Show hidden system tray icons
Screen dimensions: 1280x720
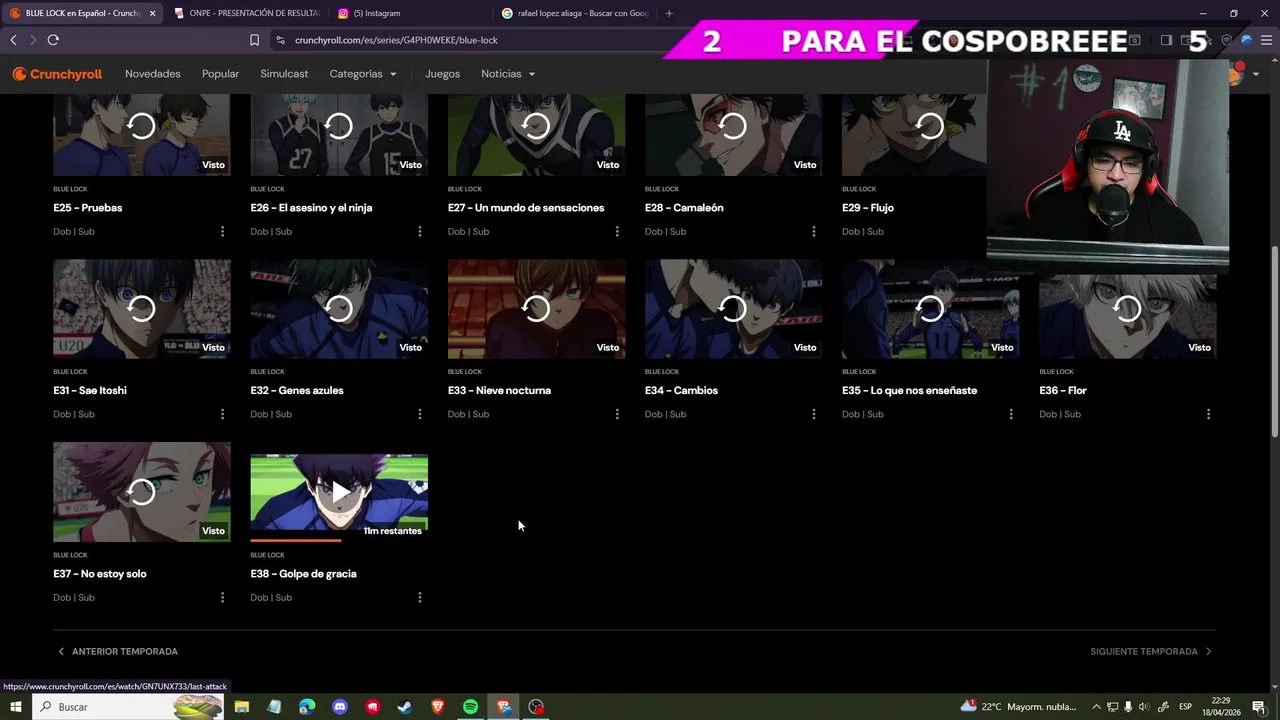[1096, 707]
